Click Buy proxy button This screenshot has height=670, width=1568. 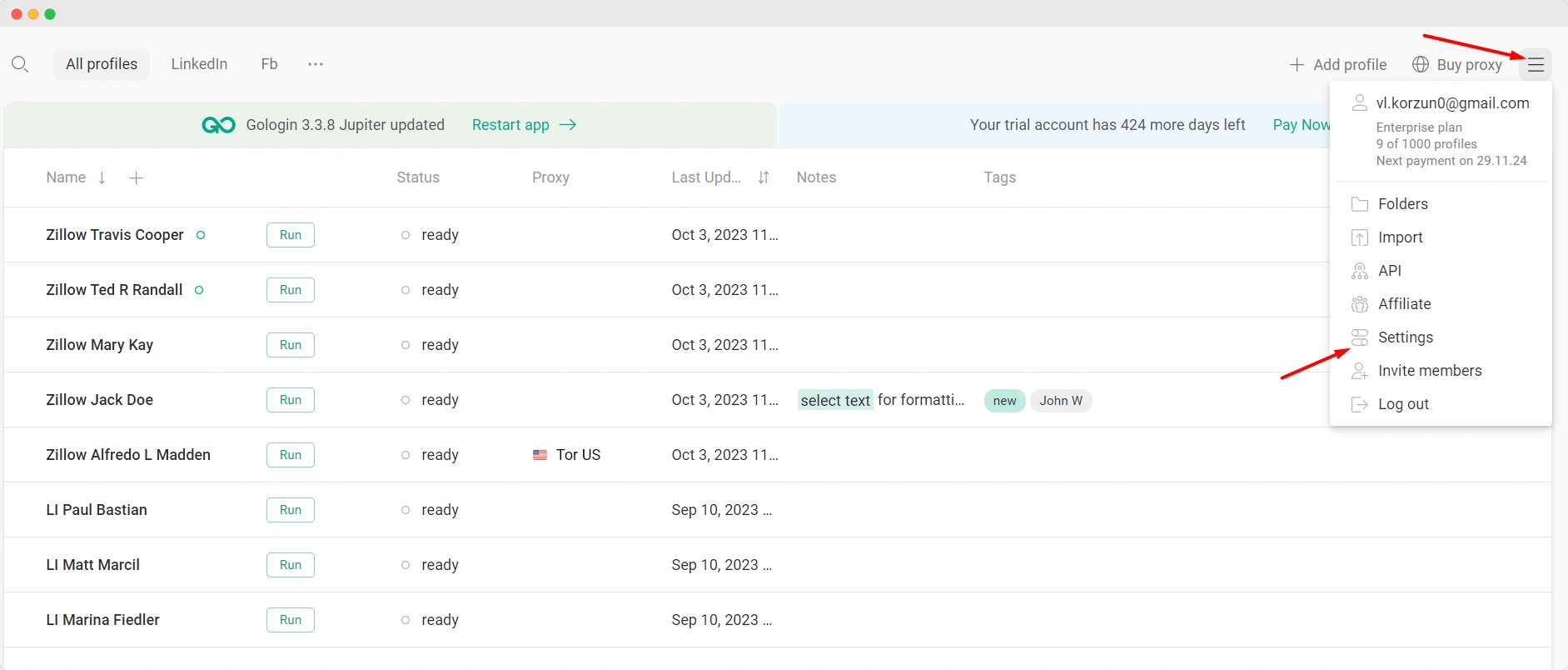1458,64
